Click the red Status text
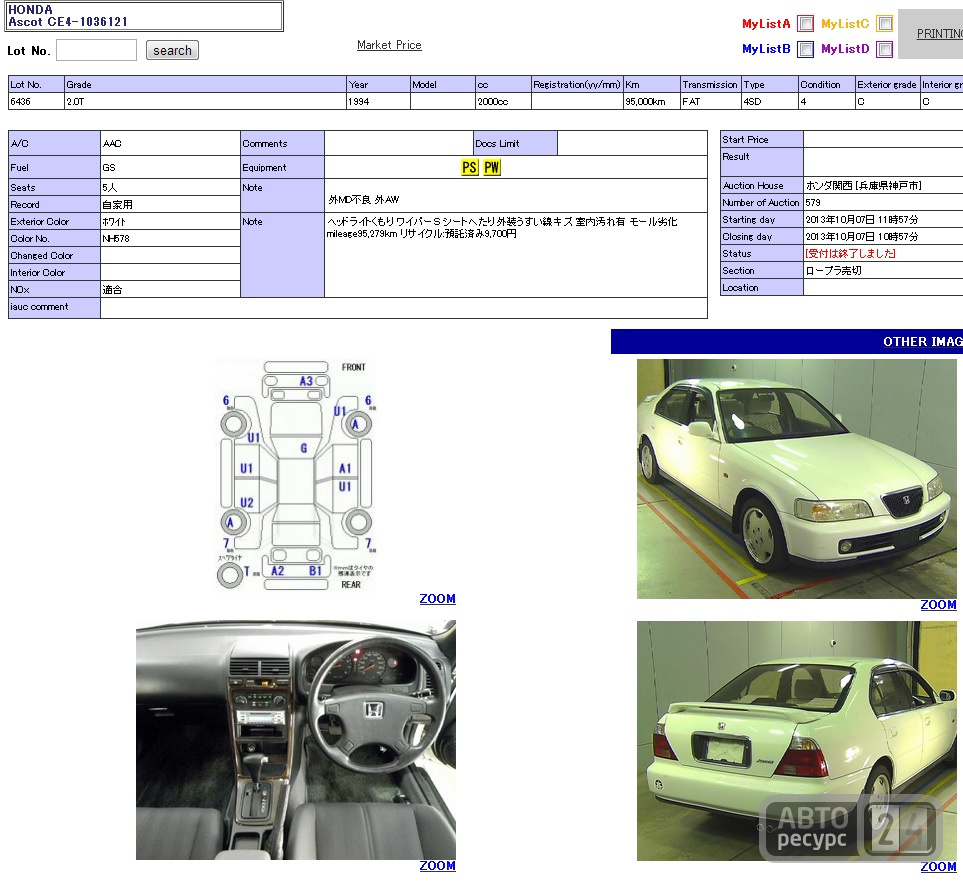Viewport: 963px width, 883px height. 850,254
